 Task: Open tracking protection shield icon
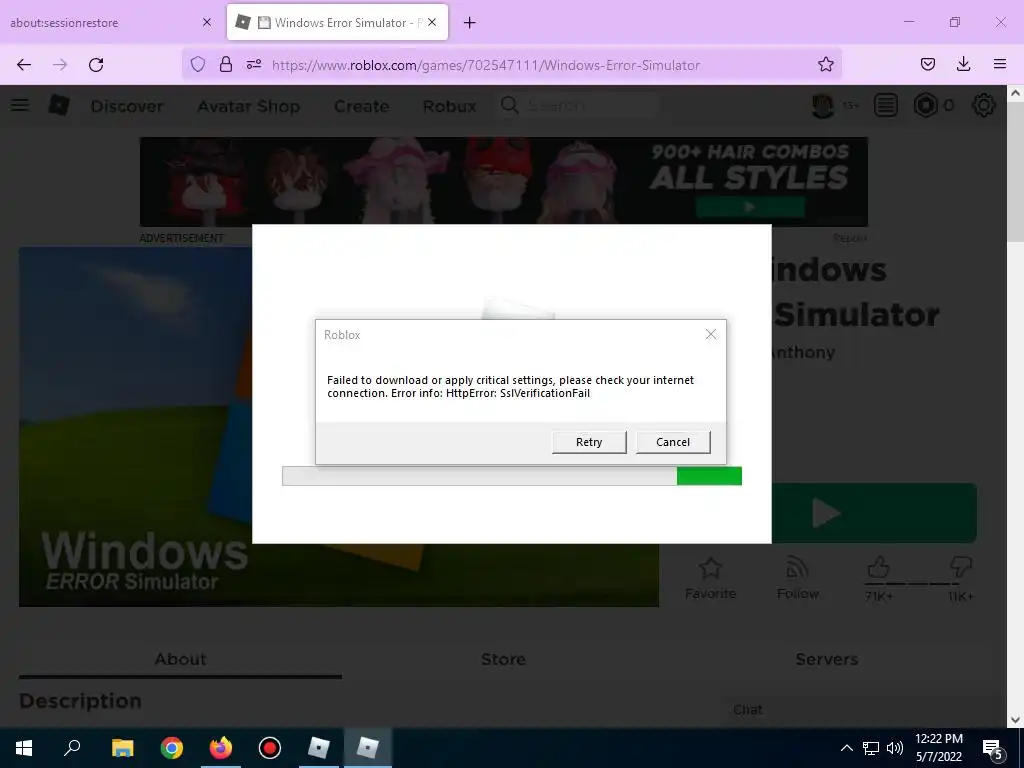pyautogui.click(x=198, y=65)
